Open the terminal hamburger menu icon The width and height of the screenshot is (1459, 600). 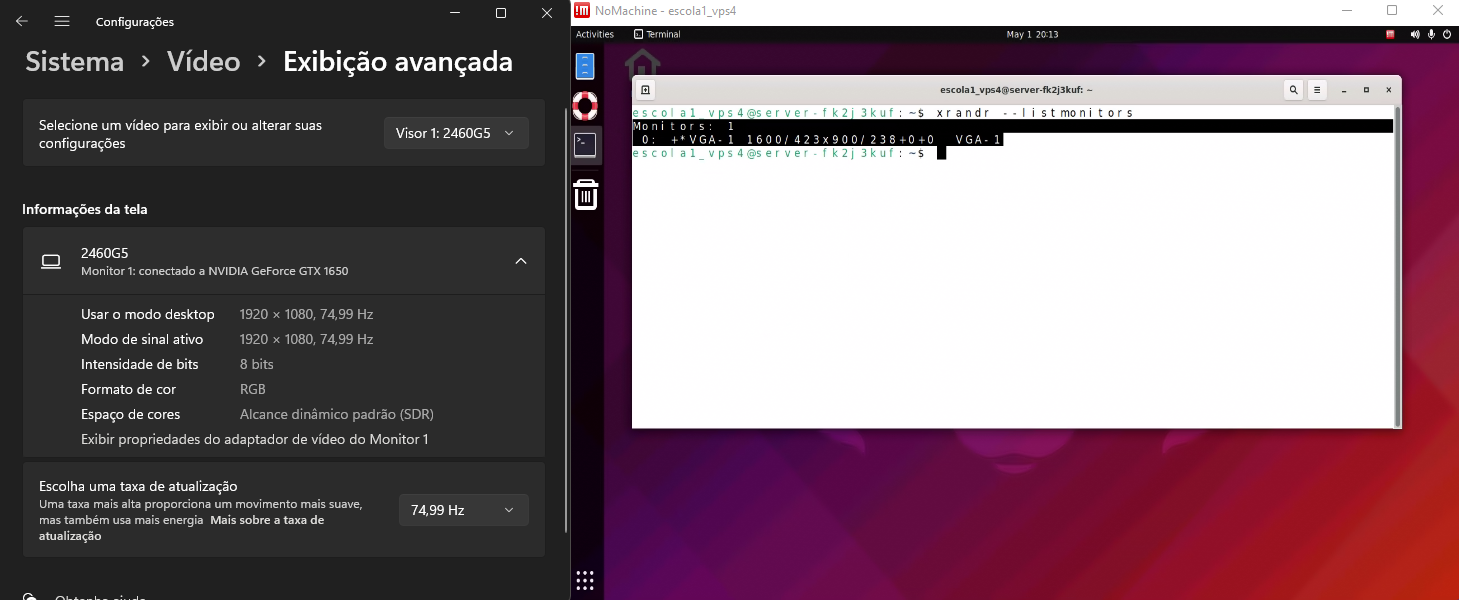tap(1315, 89)
